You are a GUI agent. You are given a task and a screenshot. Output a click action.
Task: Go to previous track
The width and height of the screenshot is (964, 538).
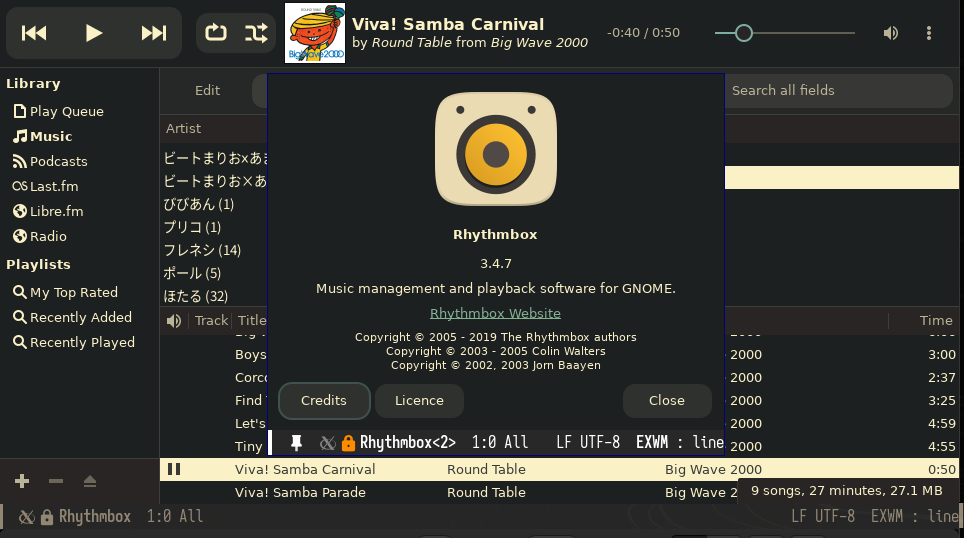pyautogui.click(x=34, y=33)
